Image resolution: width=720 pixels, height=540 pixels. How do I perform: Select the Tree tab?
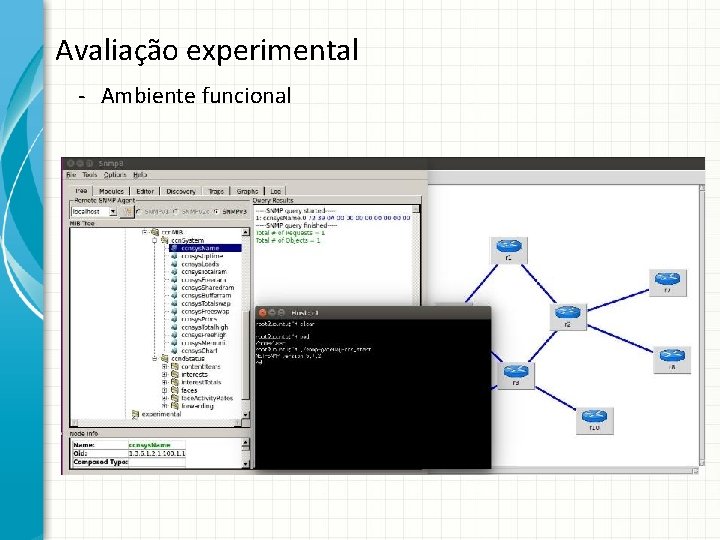coord(81,191)
